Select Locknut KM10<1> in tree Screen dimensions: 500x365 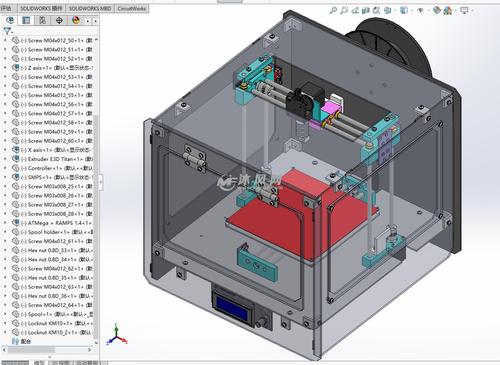tap(52, 323)
